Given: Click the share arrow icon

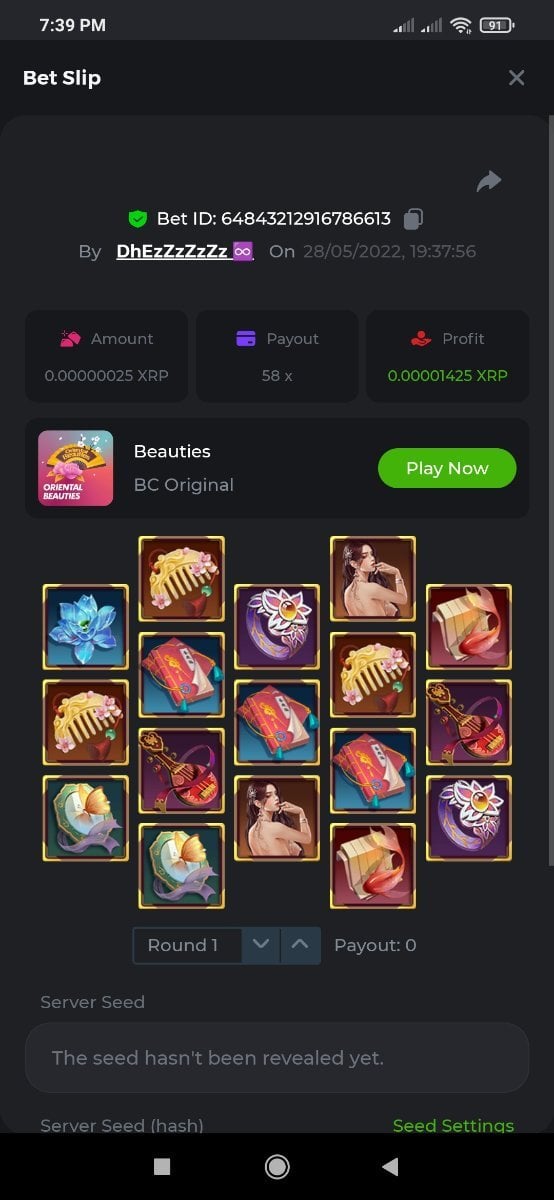Looking at the screenshot, I should (x=488, y=181).
